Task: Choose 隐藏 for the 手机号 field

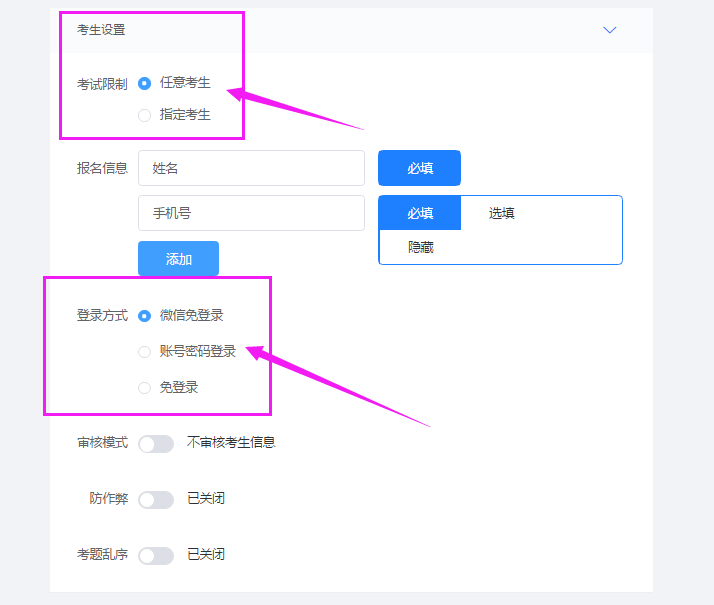Action: tap(420, 247)
